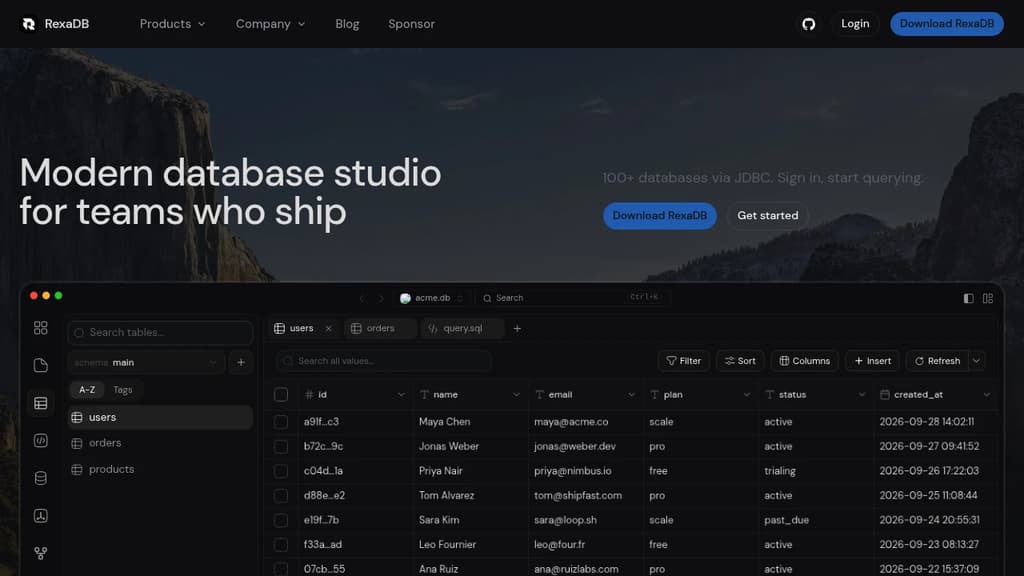
Task: Toggle the sidebar panel layout icon
Action: point(968,298)
